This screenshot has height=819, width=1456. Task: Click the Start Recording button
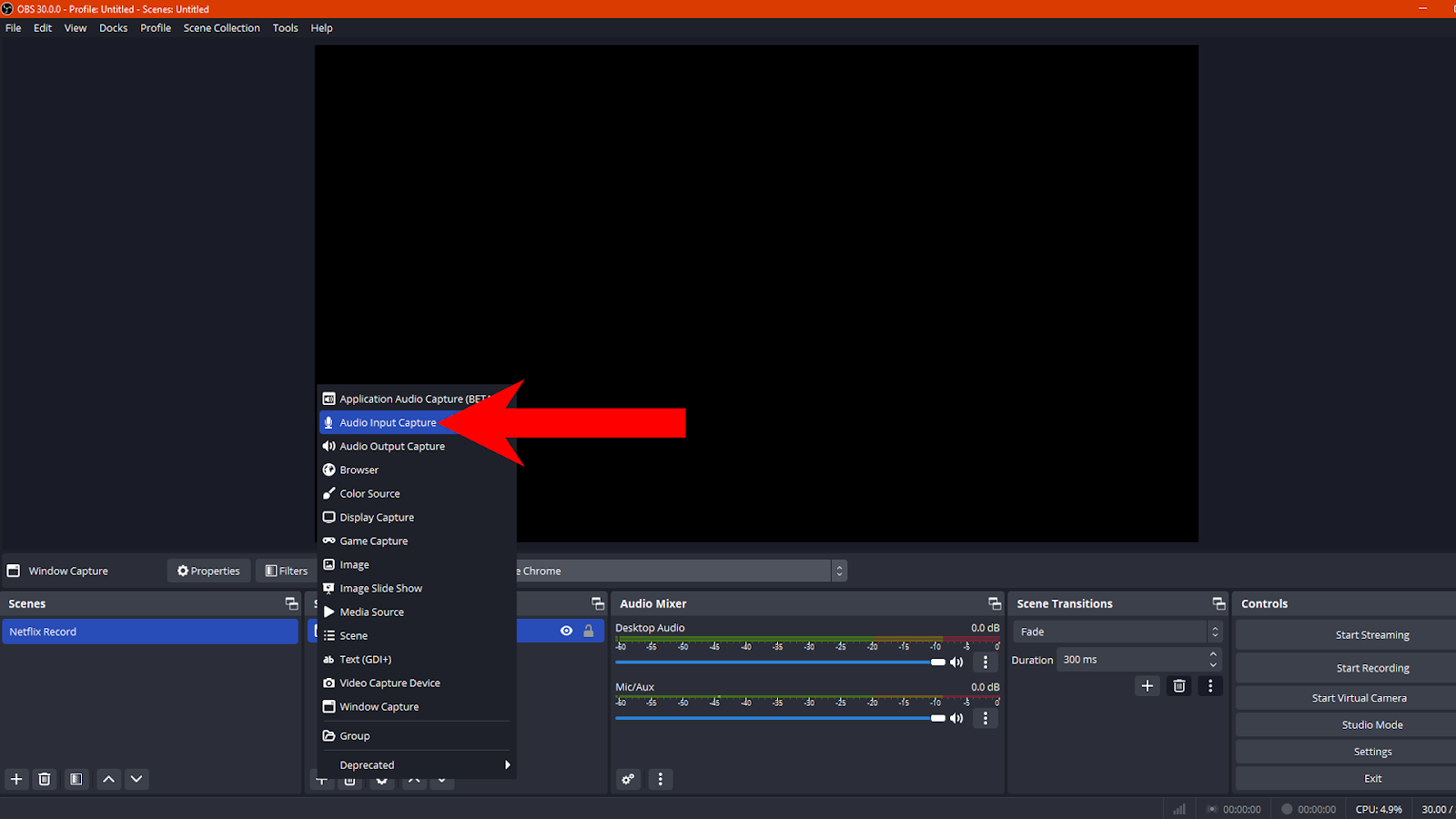(1371, 667)
